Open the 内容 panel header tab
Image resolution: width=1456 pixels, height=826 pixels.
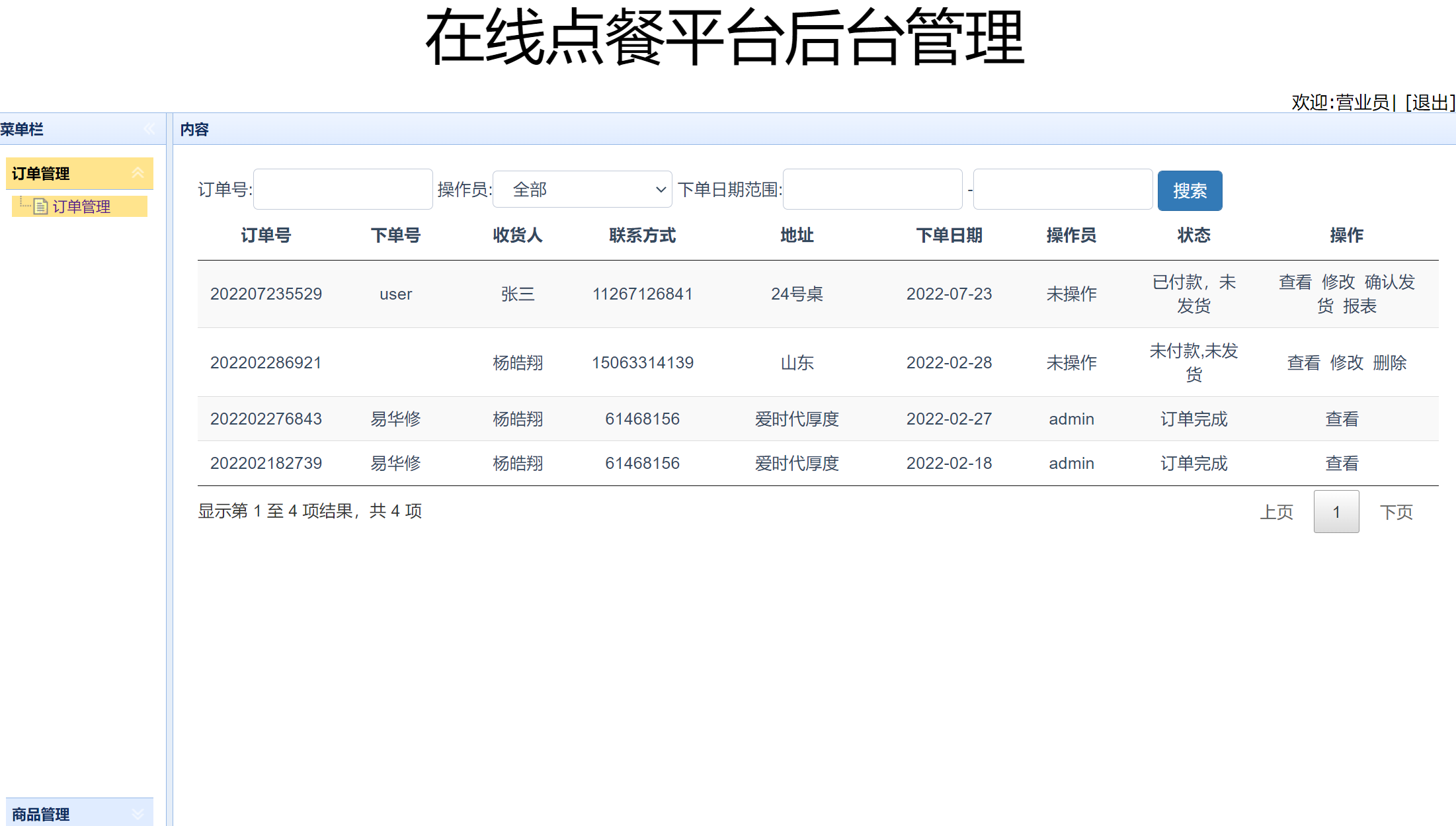pos(193,129)
